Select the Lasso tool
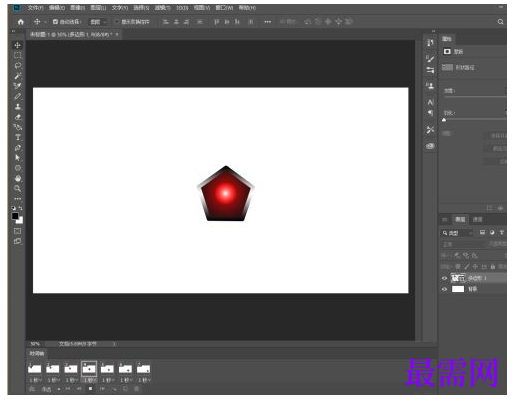Viewport: 517px width, 404px height. click(x=18, y=65)
